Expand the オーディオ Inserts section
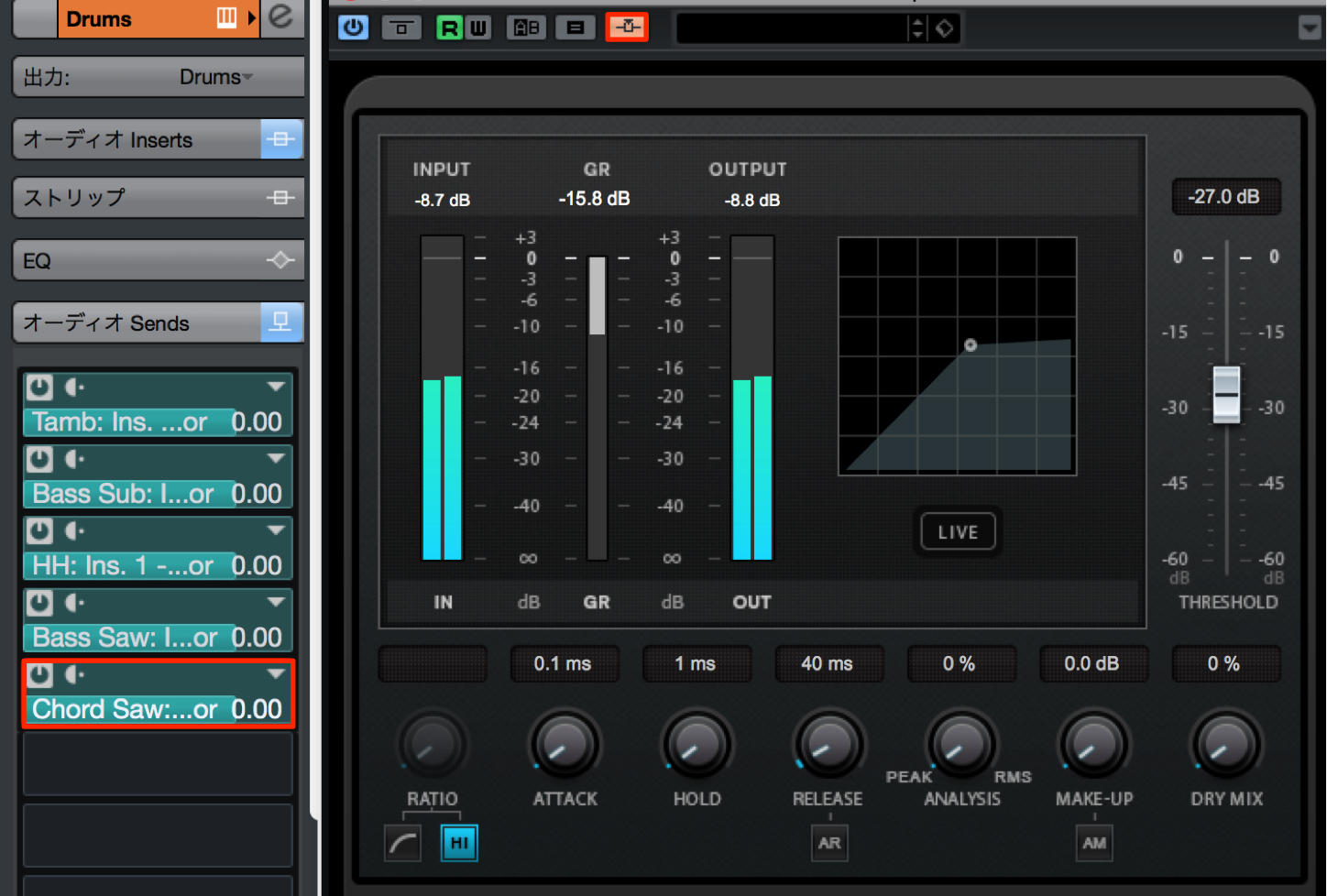Image resolution: width=1327 pixels, height=896 pixels. coord(137,139)
